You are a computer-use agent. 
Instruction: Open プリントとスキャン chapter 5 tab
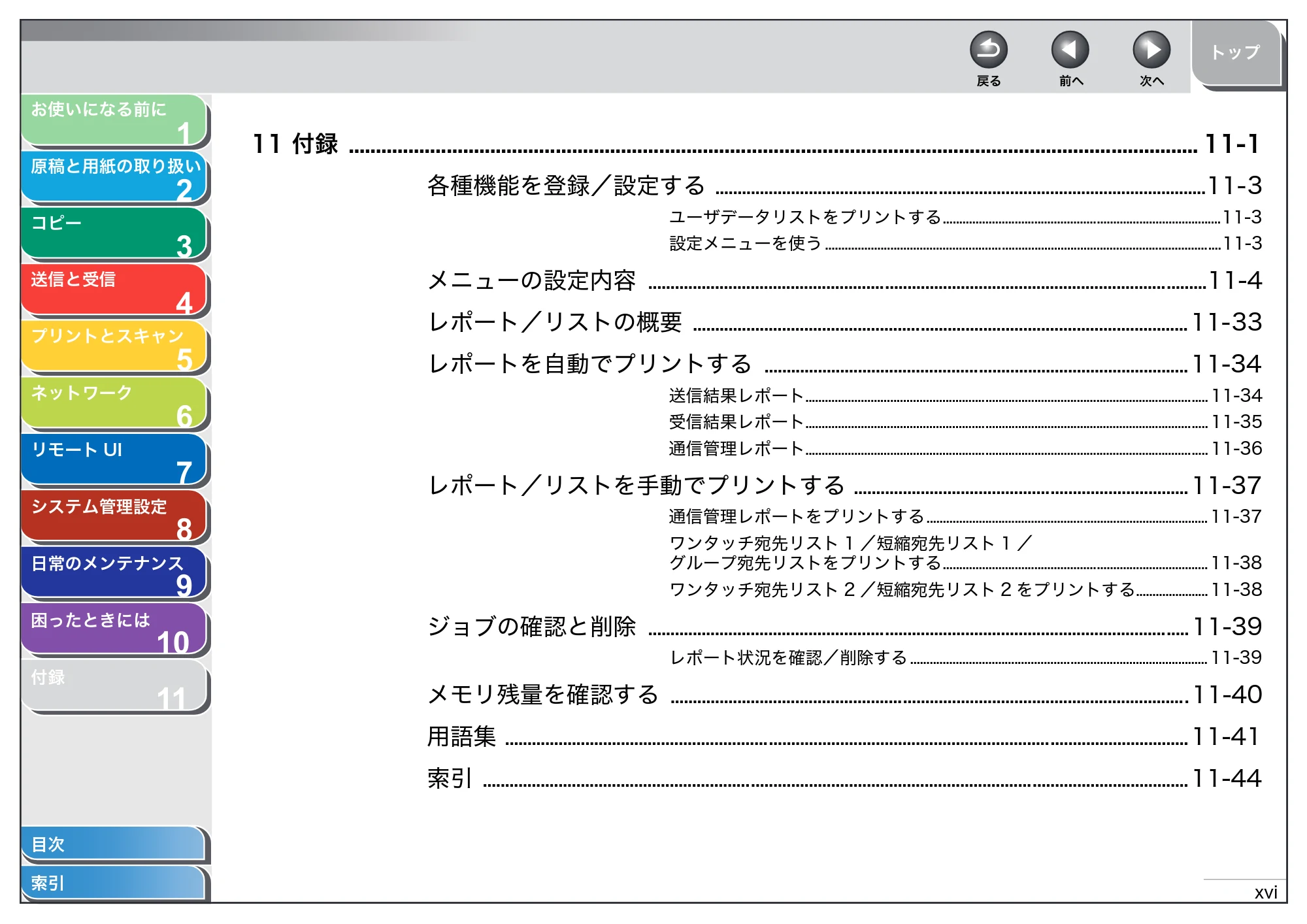click(114, 347)
